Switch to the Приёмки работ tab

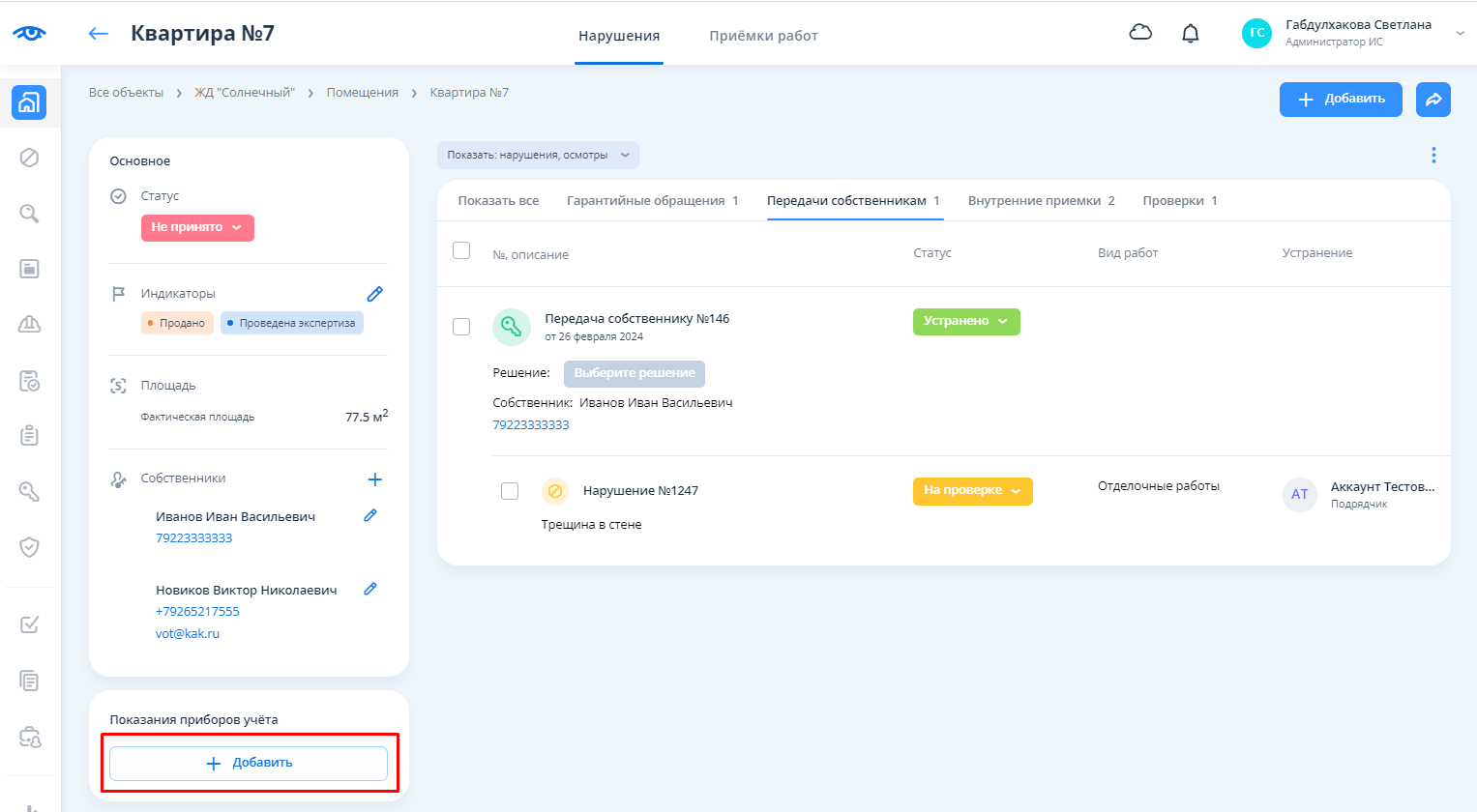pyautogui.click(x=763, y=36)
